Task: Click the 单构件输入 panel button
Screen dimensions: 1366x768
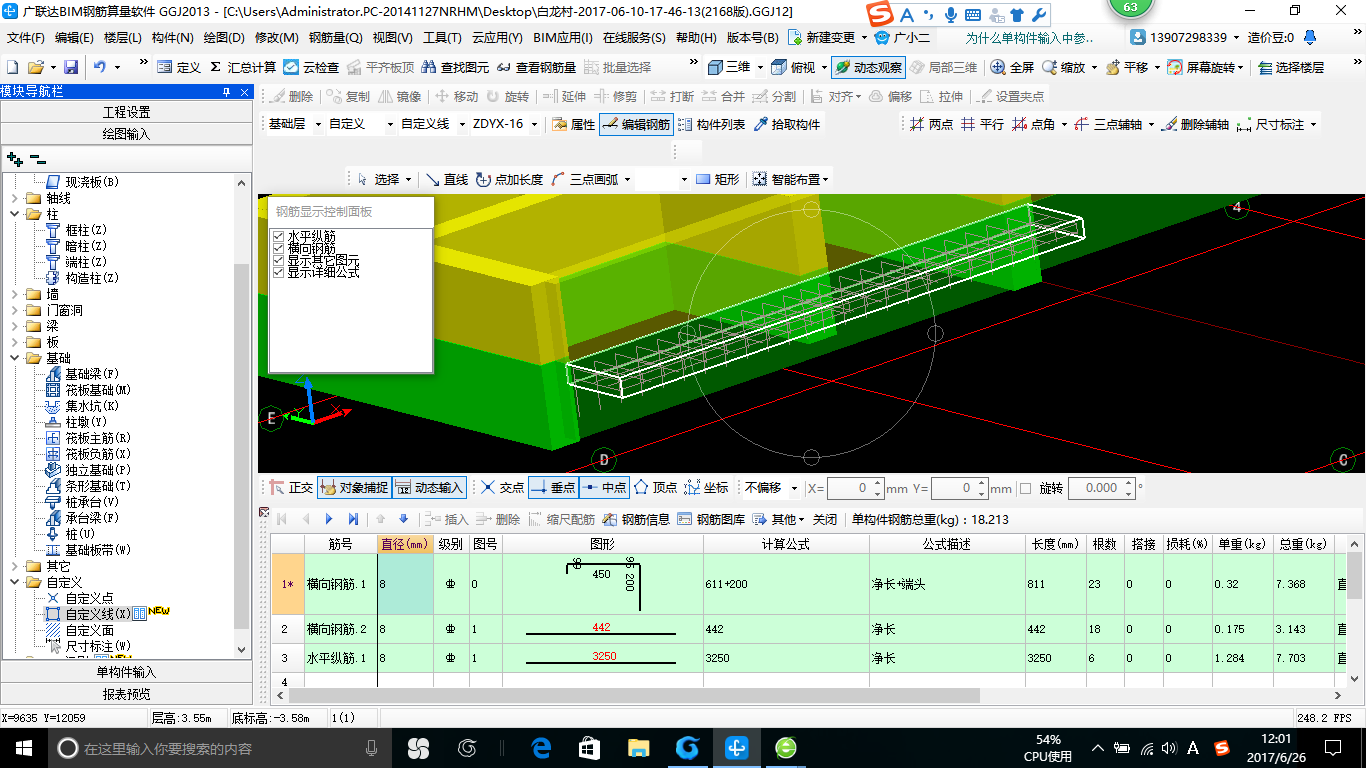Action: pos(126,672)
